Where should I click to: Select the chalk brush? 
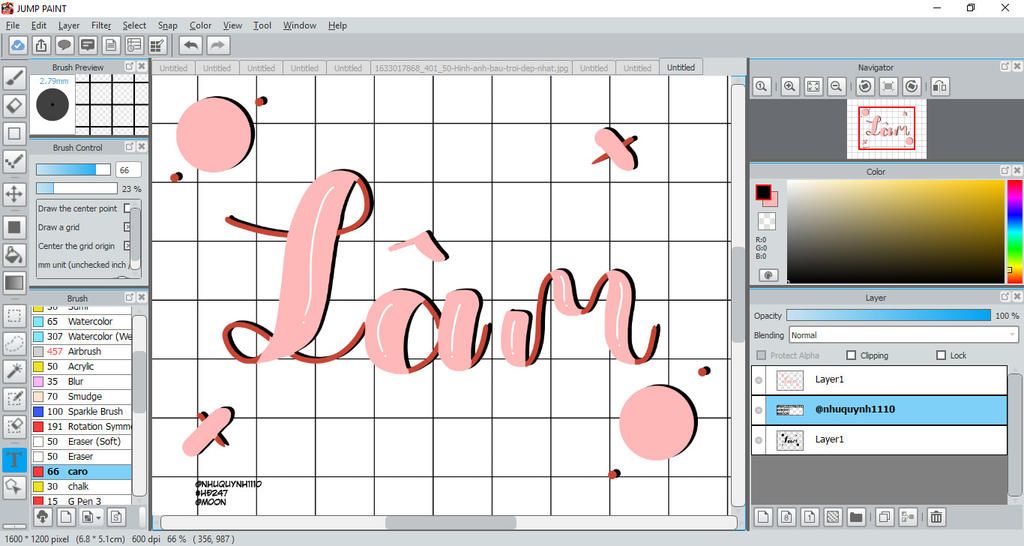click(82, 487)
